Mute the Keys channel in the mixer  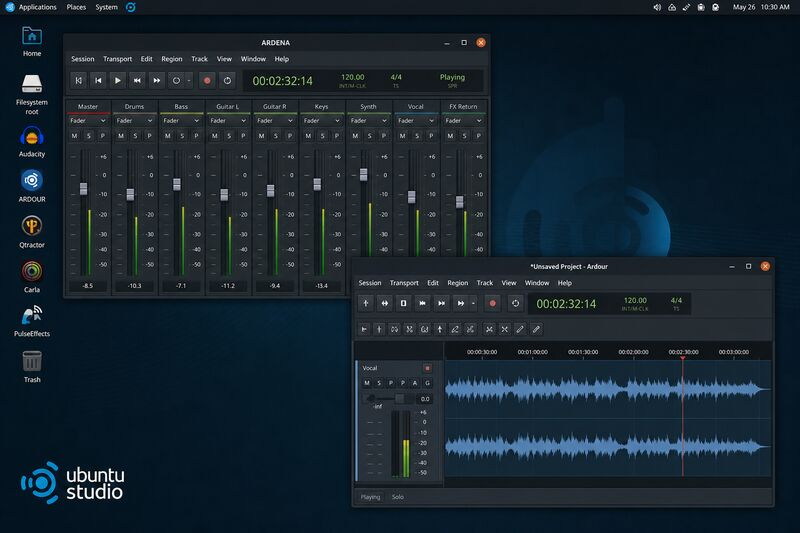(x=308, y=136)
